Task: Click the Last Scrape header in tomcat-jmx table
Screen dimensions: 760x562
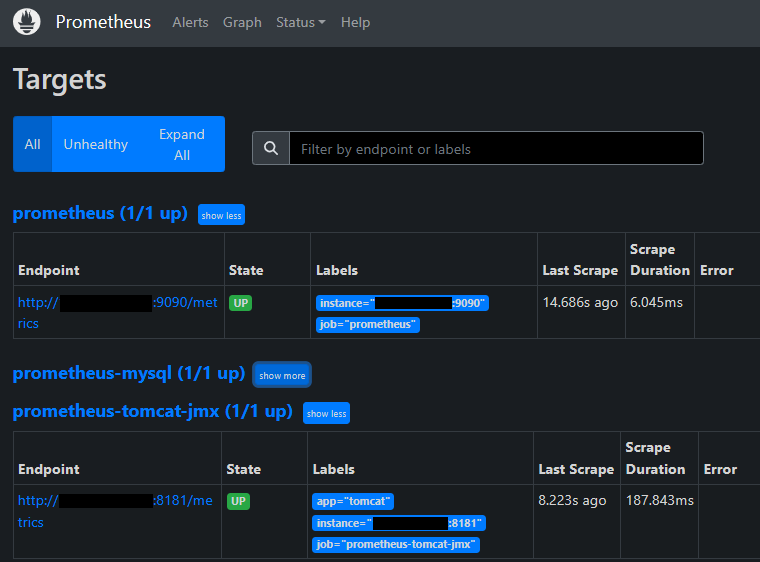Action: click(576, 469)
